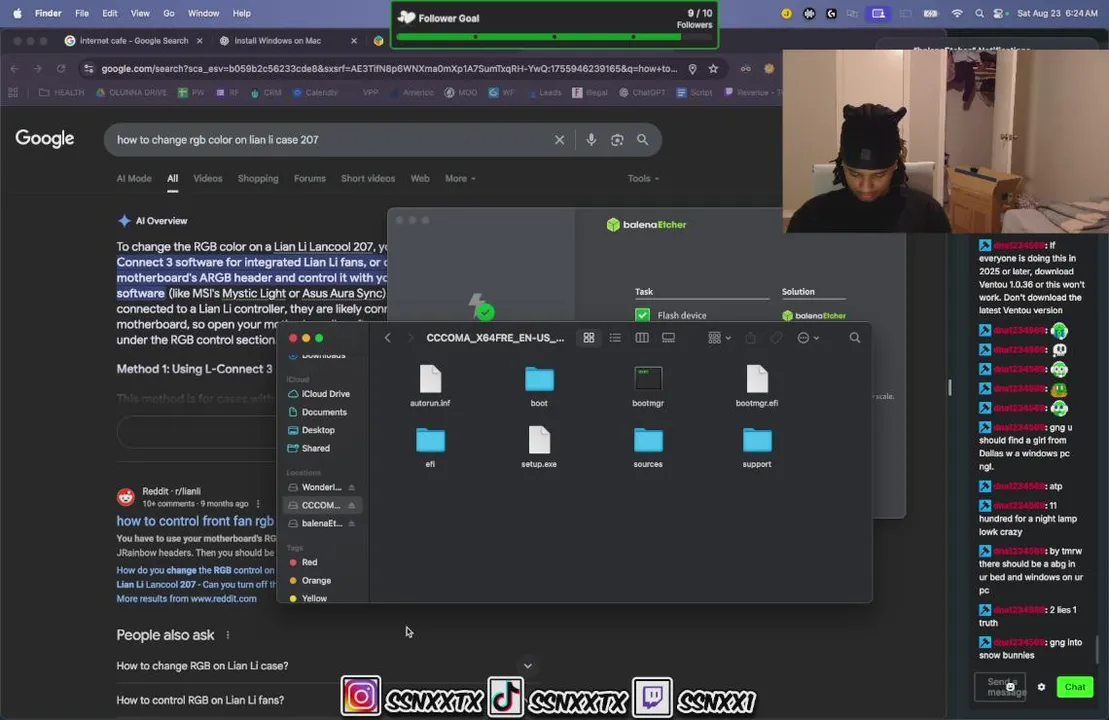Bookmark this page with the star
Image resolution: width=1109 pixels, height=720 pixels.
(x=713, y=69)
